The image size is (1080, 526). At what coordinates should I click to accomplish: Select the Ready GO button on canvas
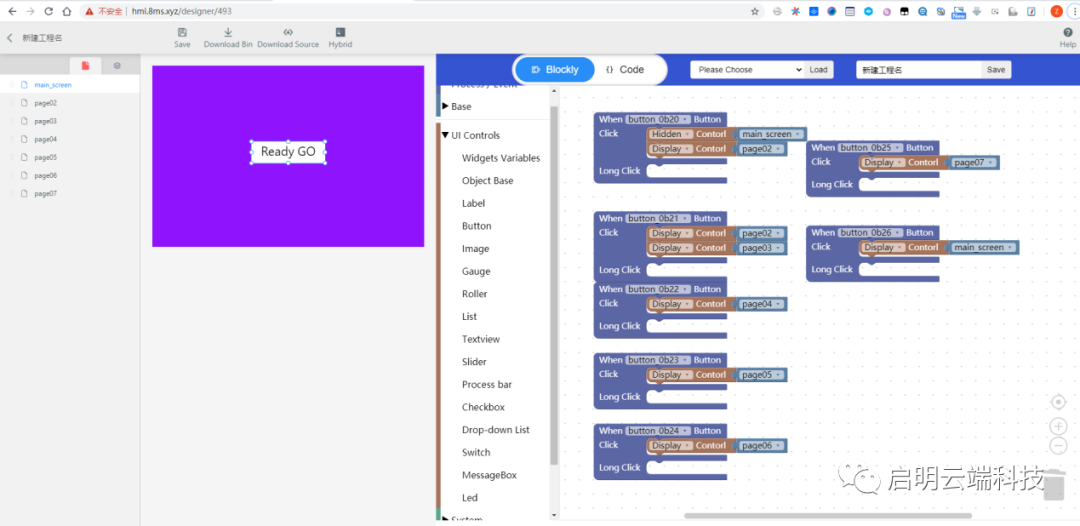(x=288, y=152)
